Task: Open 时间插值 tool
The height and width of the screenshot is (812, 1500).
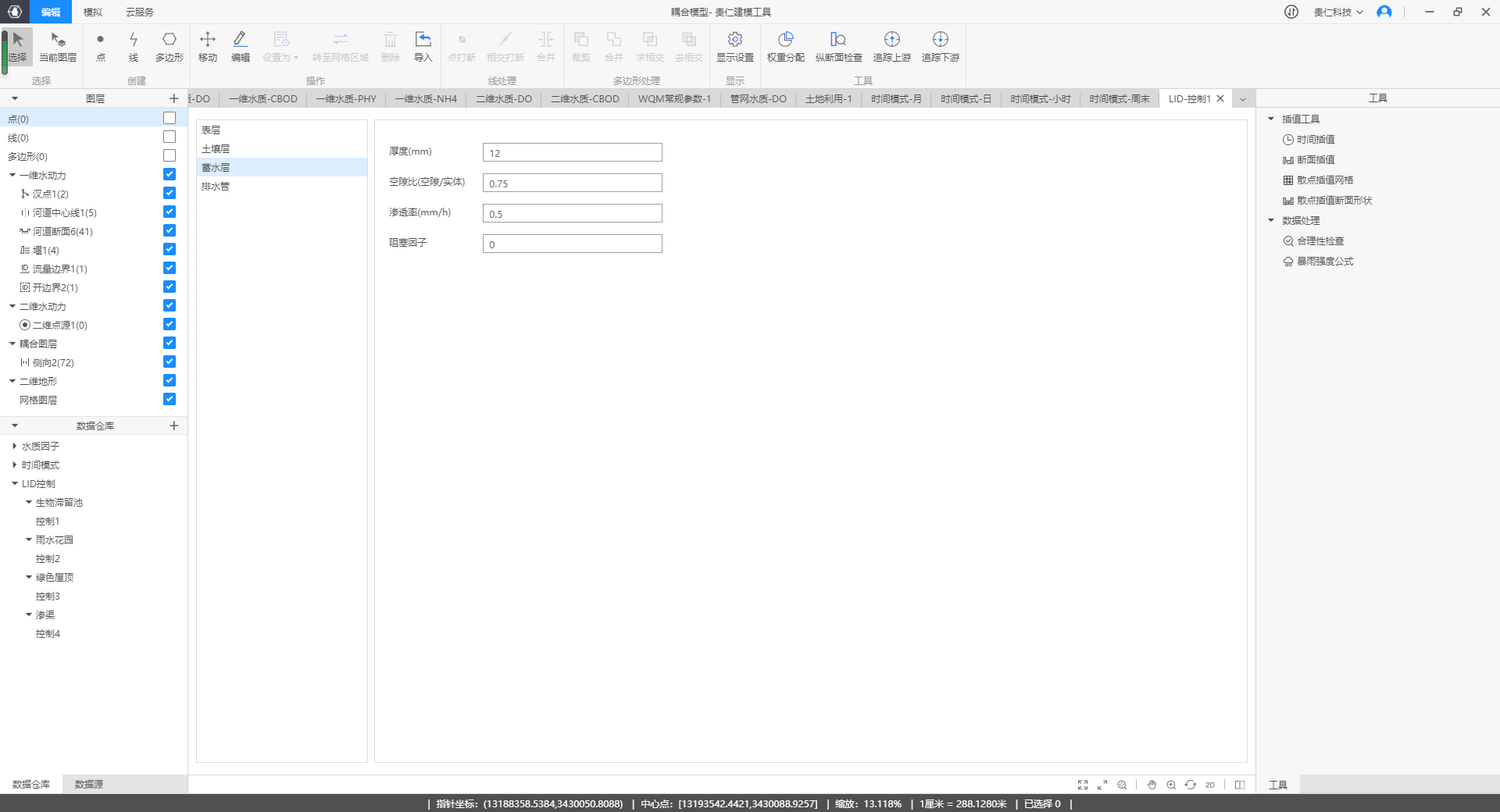Action: pos(1309,140)
